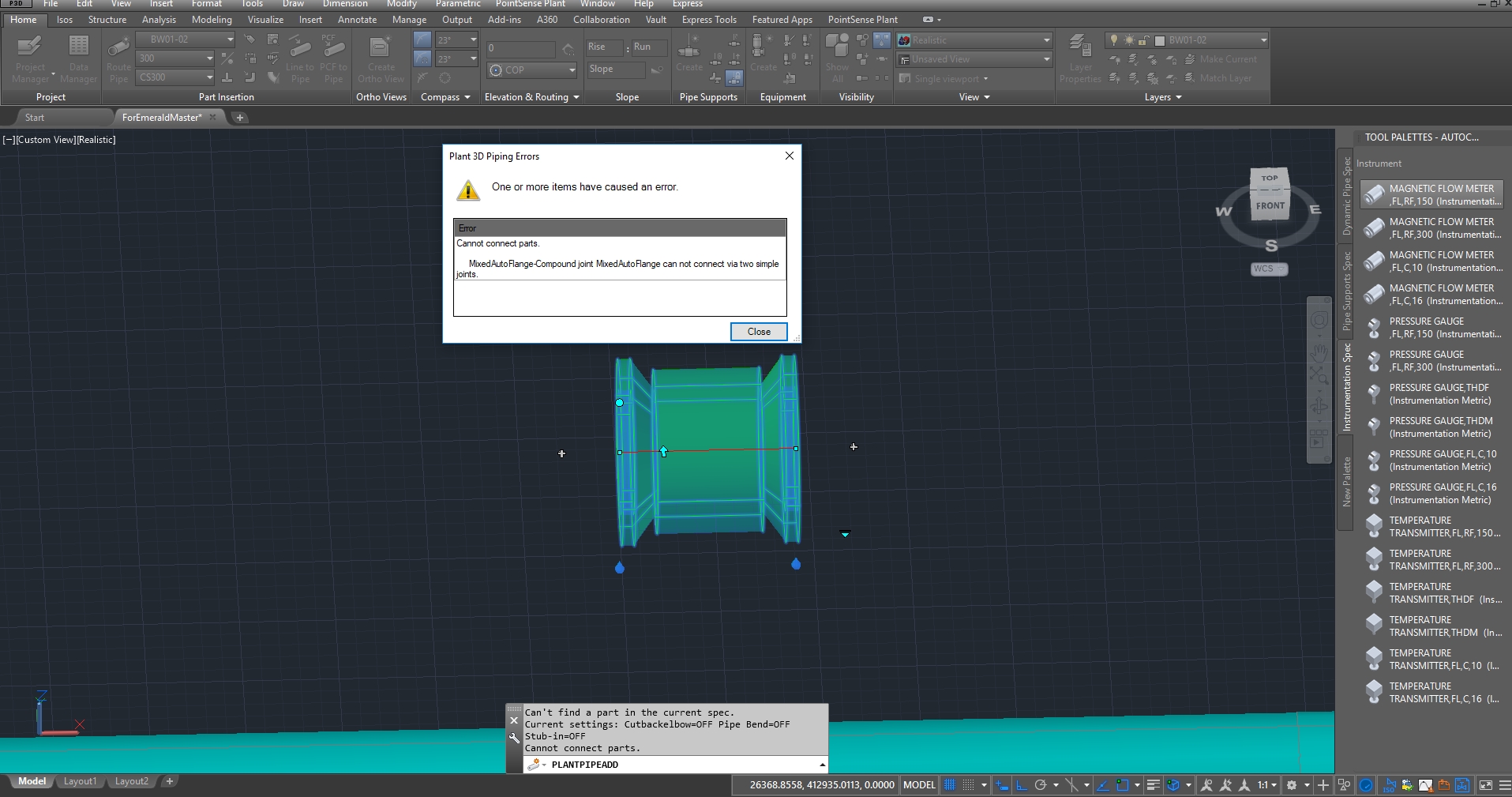Toggle grid display in the status bar
This screenshot has width=1512, height=797.
click(951, 785)
